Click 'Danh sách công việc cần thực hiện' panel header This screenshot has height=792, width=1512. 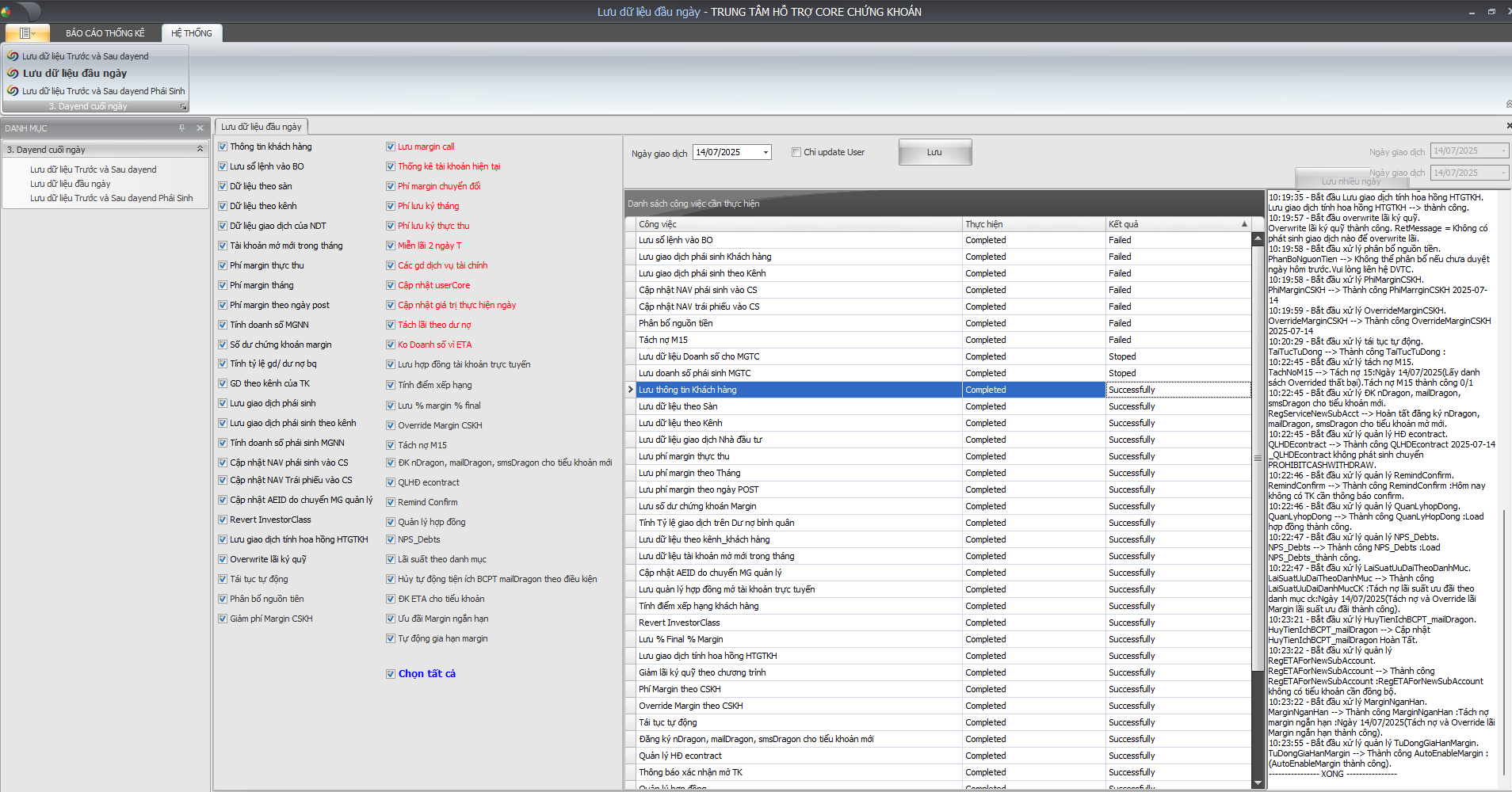tap(945, 204)
